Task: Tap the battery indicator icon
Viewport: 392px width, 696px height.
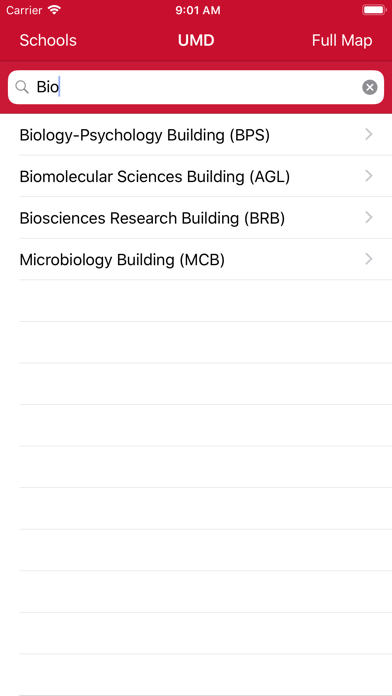Action: [x=373, y=10]
